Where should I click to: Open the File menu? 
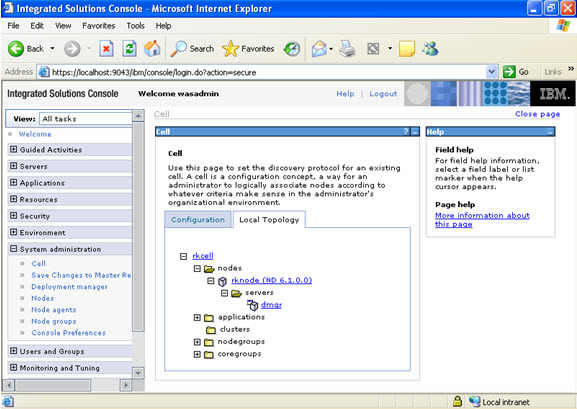pos(13,26)
